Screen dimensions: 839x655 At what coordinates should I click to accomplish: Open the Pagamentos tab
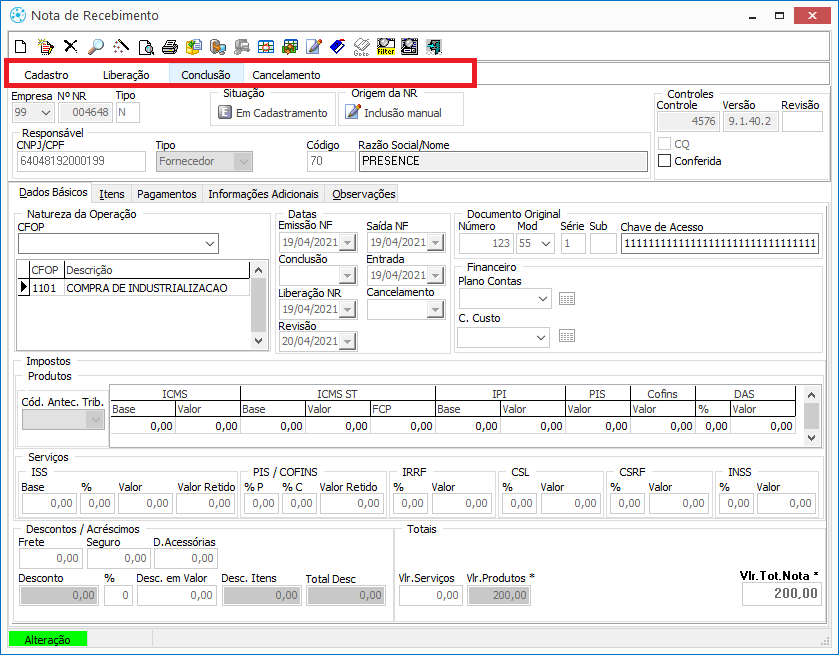(166, 194)
